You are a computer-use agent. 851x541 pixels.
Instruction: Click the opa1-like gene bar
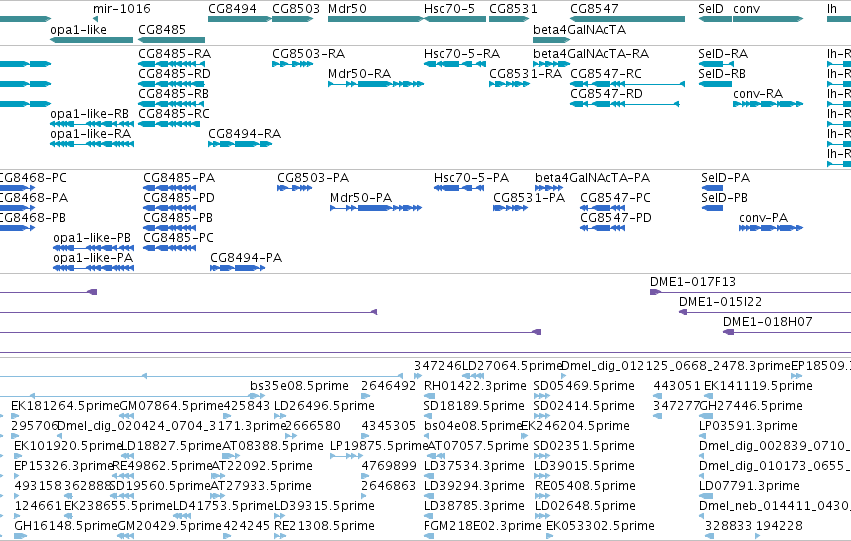91,40
